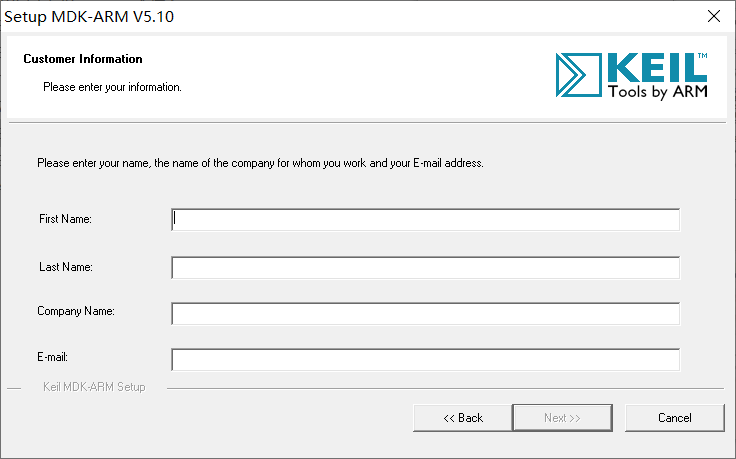Click the First Name input field

[425, 220]
